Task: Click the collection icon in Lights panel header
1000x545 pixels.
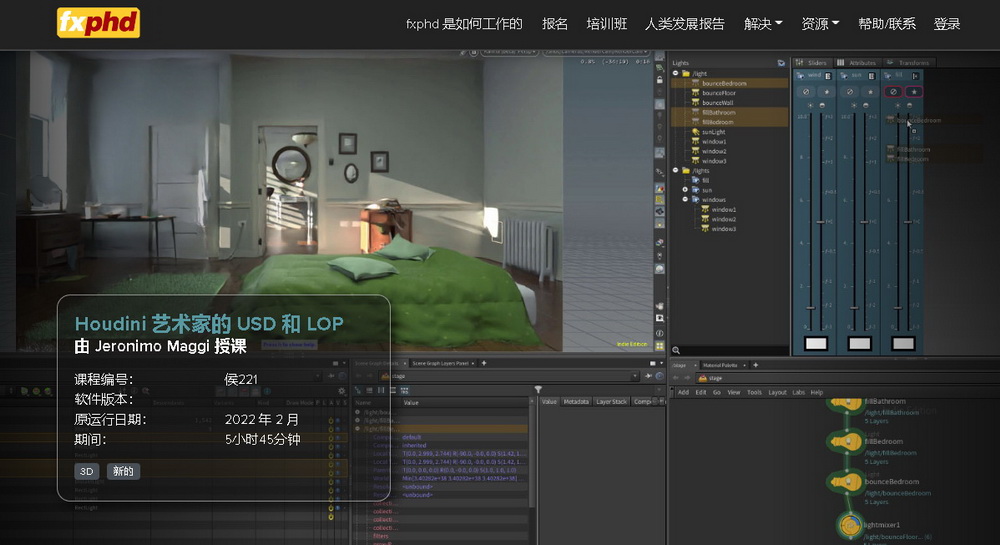Action: click(781, 62)
